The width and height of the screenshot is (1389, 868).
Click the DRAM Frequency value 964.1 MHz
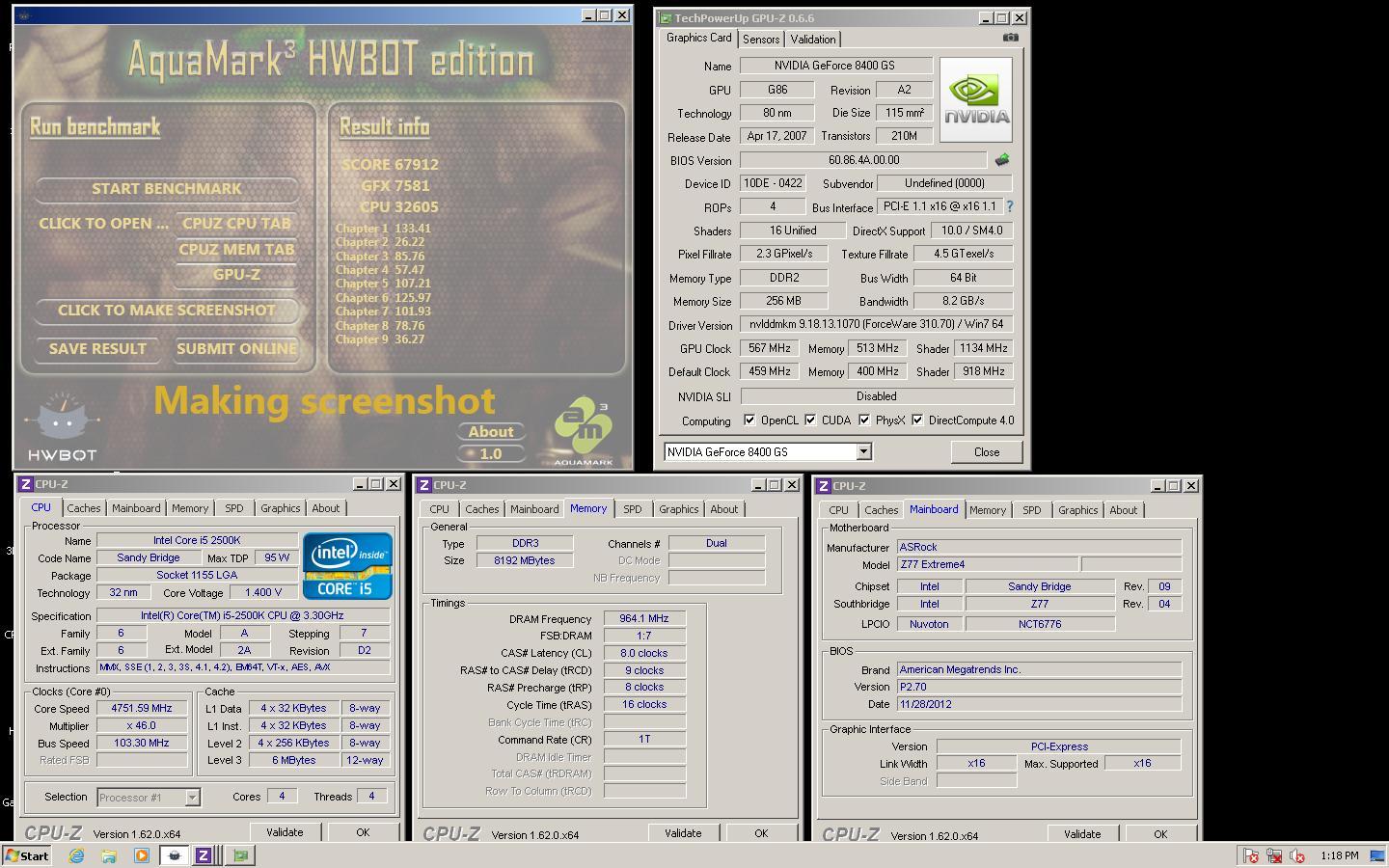coord(644,618)
